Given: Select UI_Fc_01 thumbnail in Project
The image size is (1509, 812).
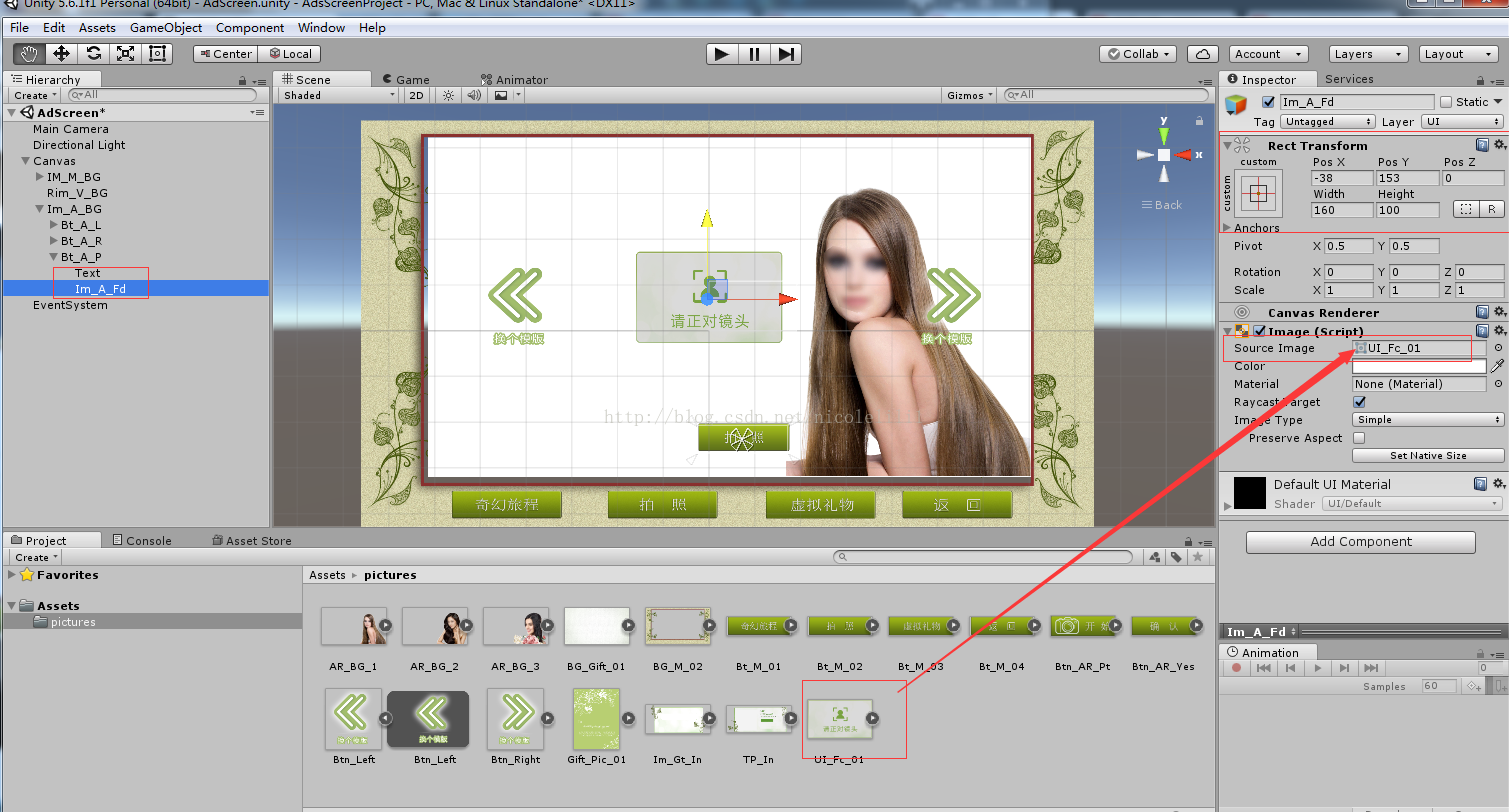Looking at the screenshot, I should [x=840, y=718].
